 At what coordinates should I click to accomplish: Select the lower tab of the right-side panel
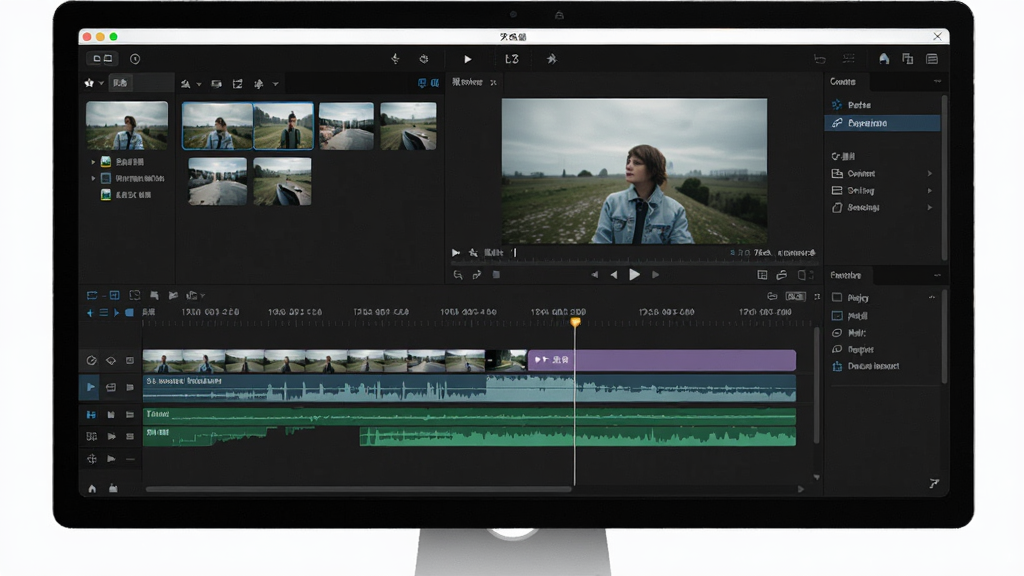coord(846,276)
